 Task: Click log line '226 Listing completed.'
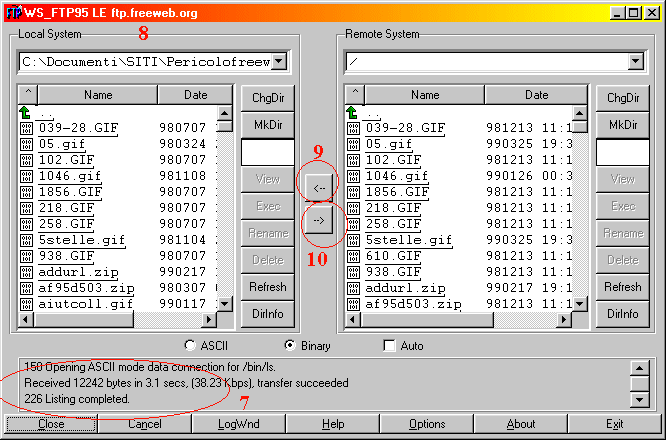77,399
